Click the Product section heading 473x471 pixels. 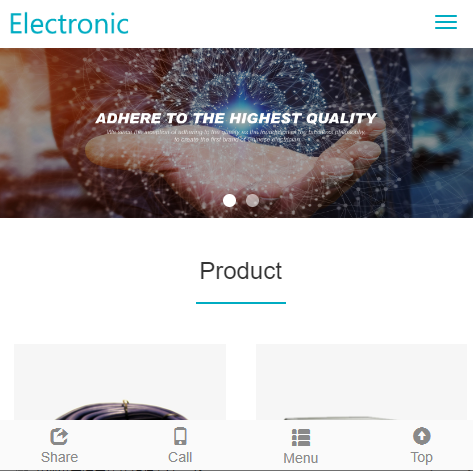click(x=241, y=271)
